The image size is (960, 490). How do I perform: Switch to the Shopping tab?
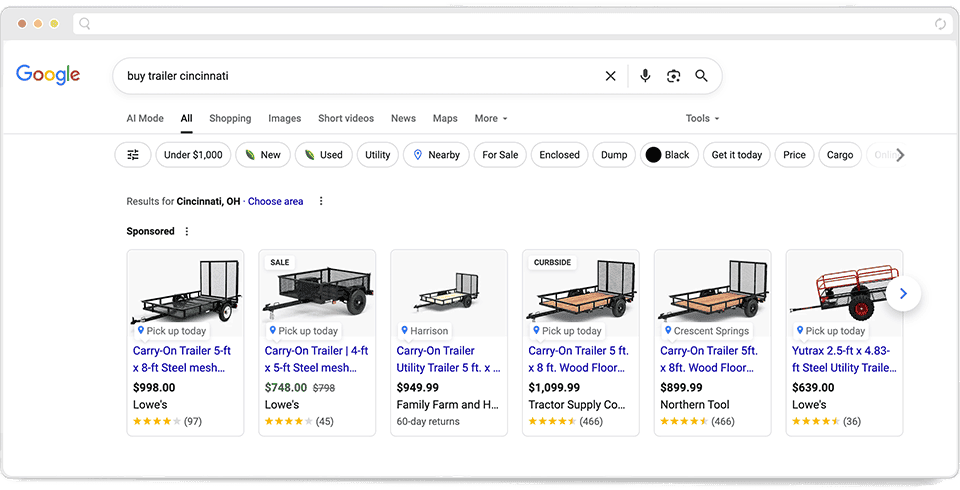point(230,118)
